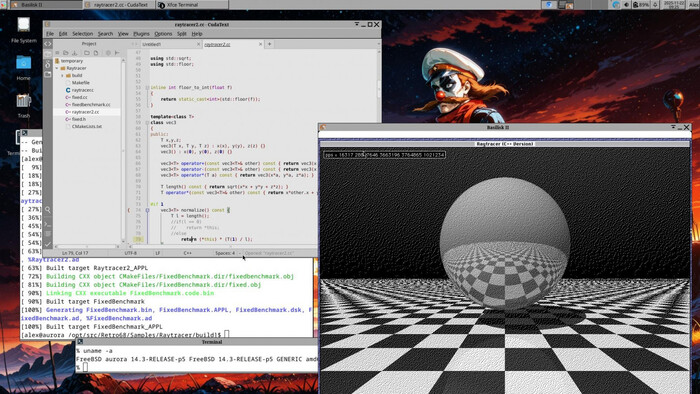Click the Ln 79, Col 17 status field
The height and width of the screenshot is (394, 700).
(x=75, y=253)
